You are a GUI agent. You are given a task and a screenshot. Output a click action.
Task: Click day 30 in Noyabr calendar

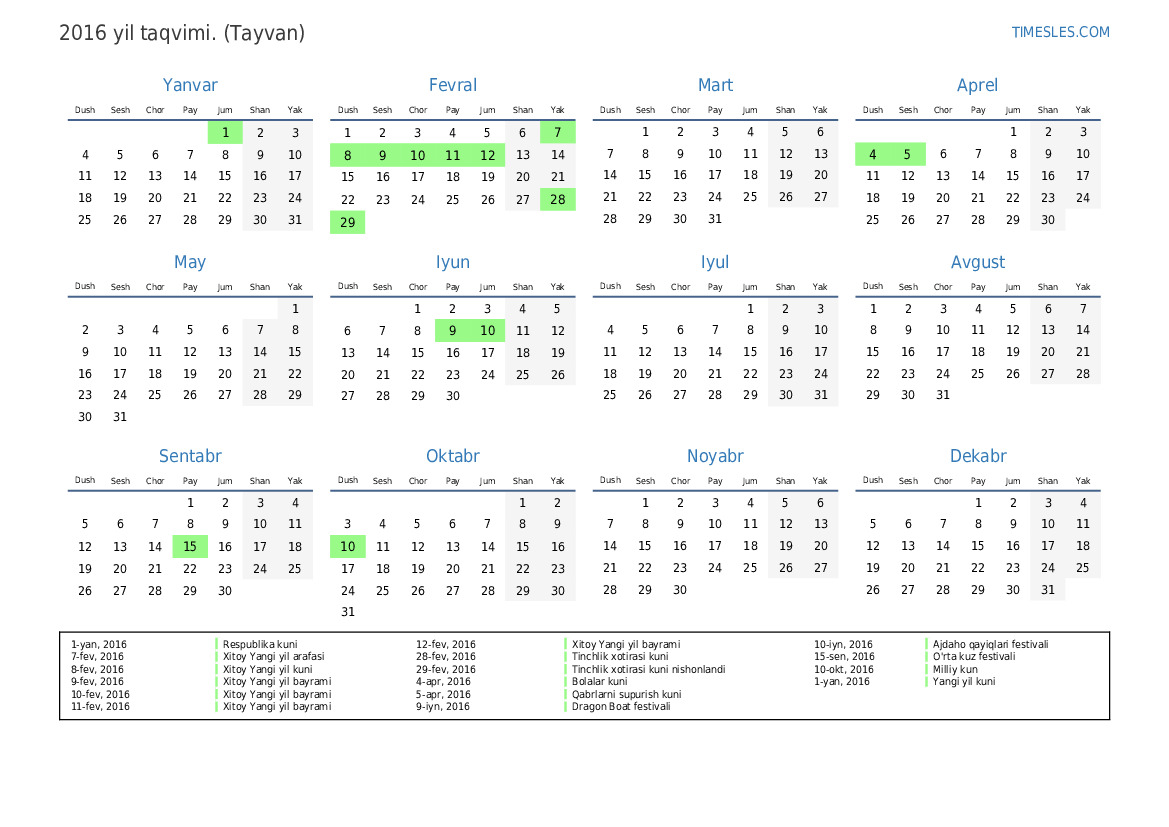click(680, 590)
